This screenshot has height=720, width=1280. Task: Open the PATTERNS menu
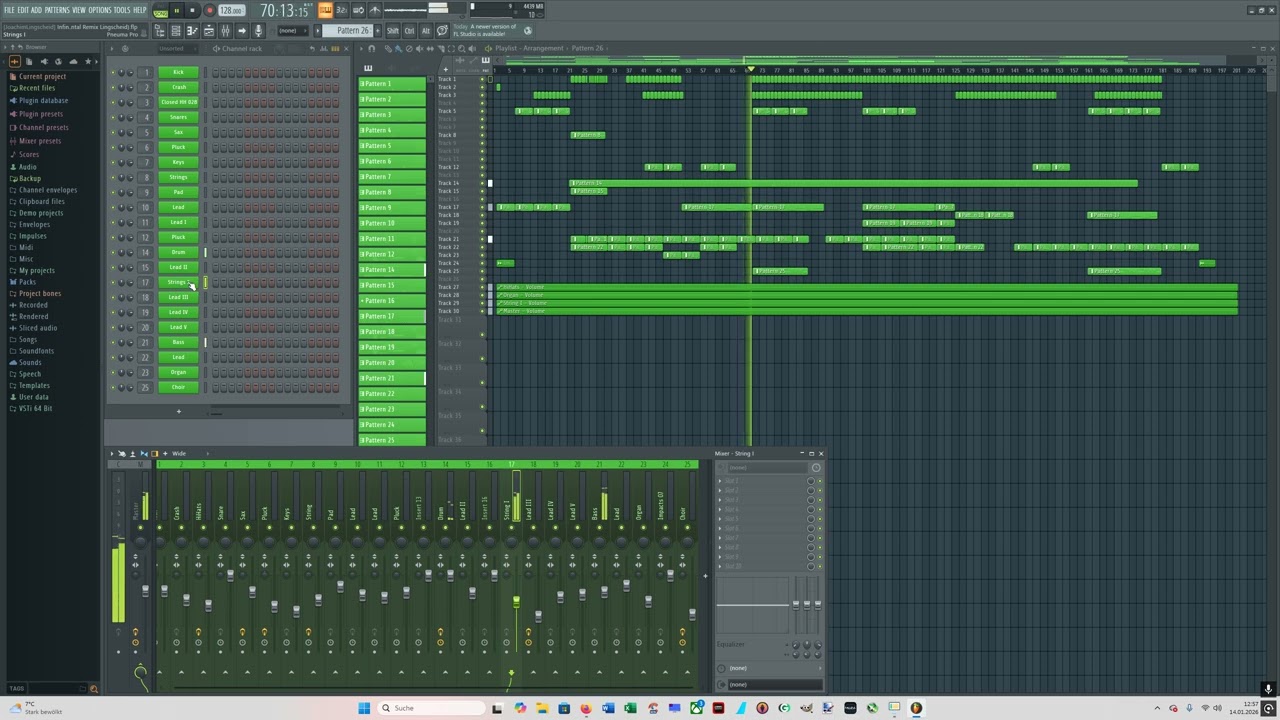pos(57,10)
